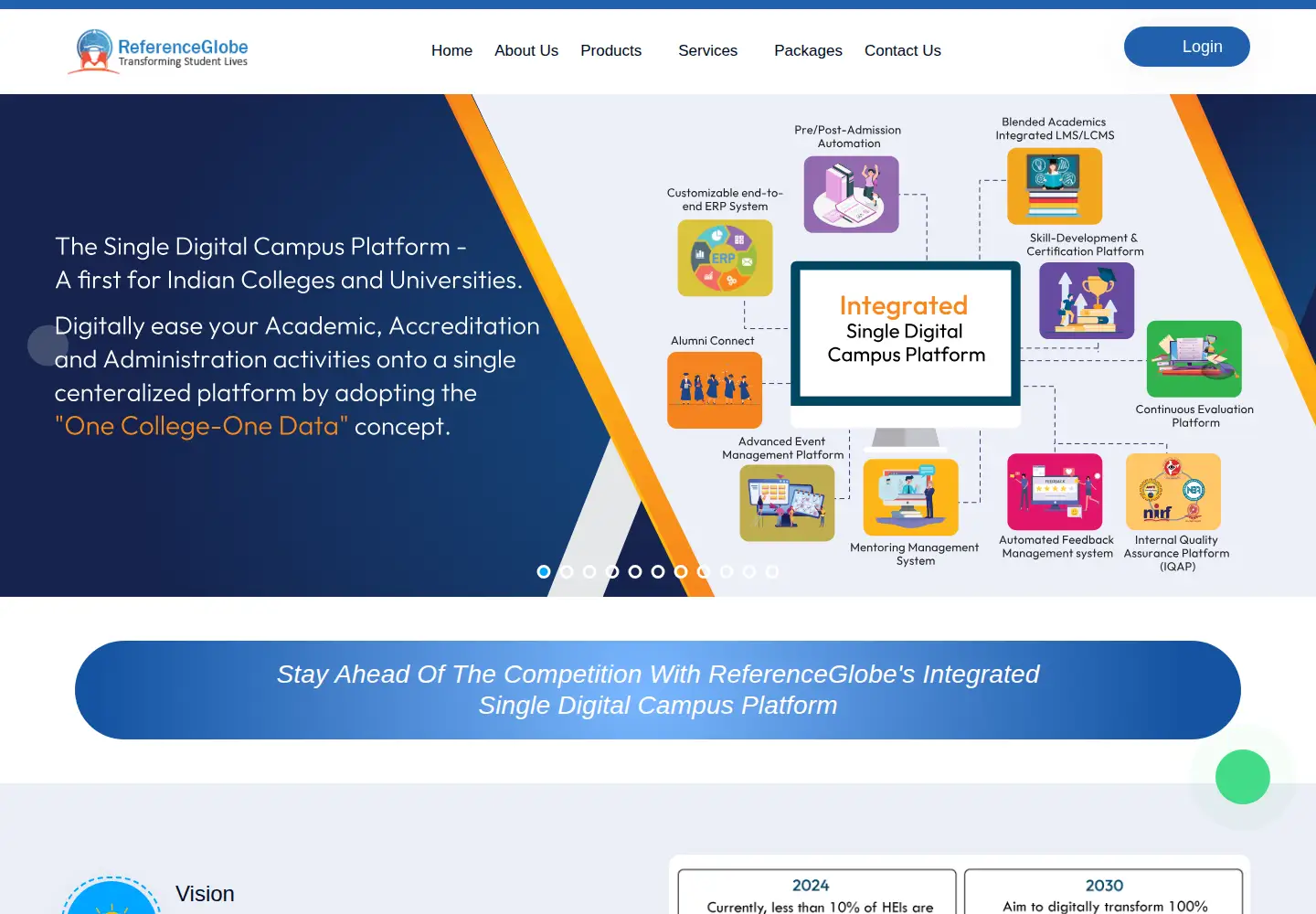This screenshot has height=914, width=1316.
Task: Select the Pre/Post-Admission Automation icon
Action: pos(851,194)
